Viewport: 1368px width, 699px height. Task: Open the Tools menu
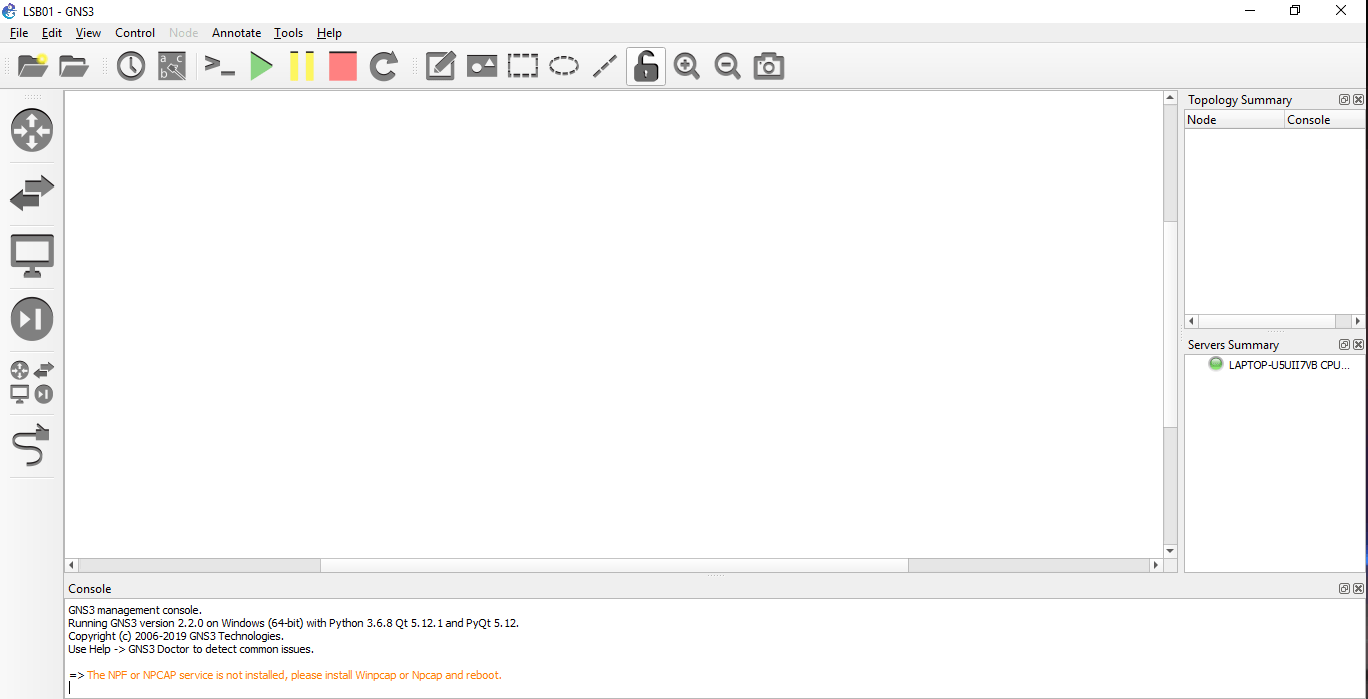288,33
